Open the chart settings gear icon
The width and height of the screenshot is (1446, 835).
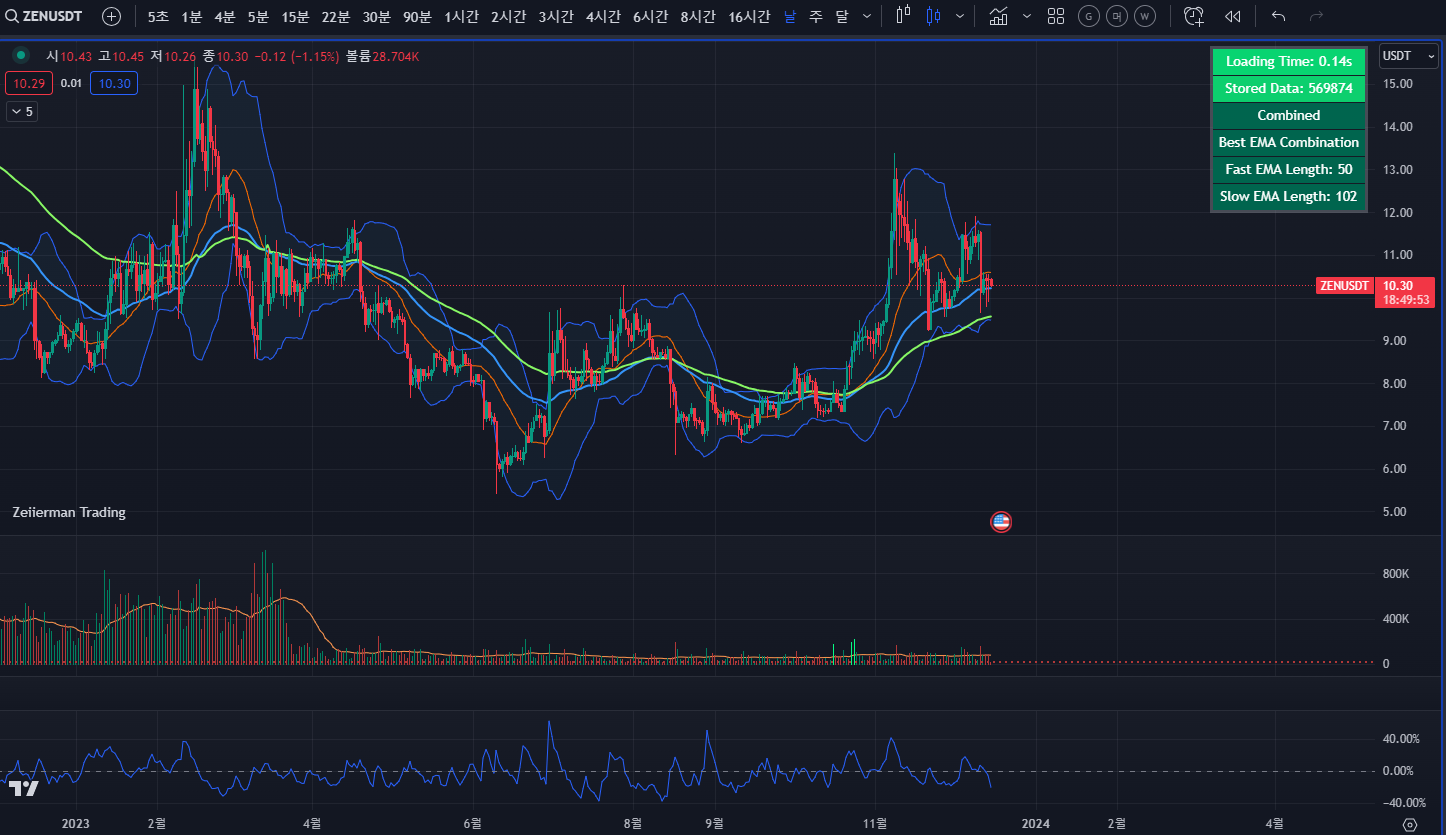pos(1410,824)
